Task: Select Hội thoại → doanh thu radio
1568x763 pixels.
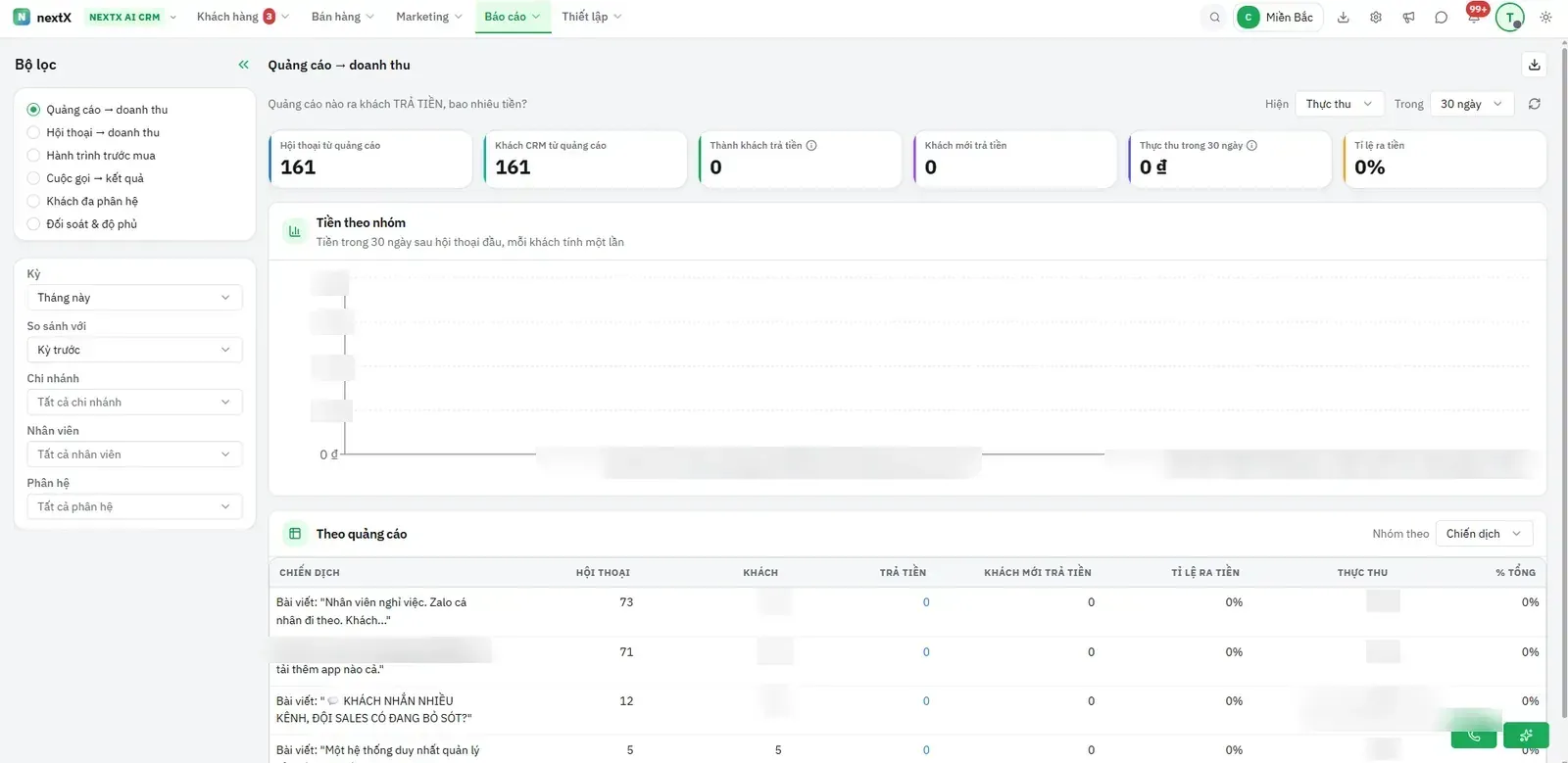Action: pos(33,132)
